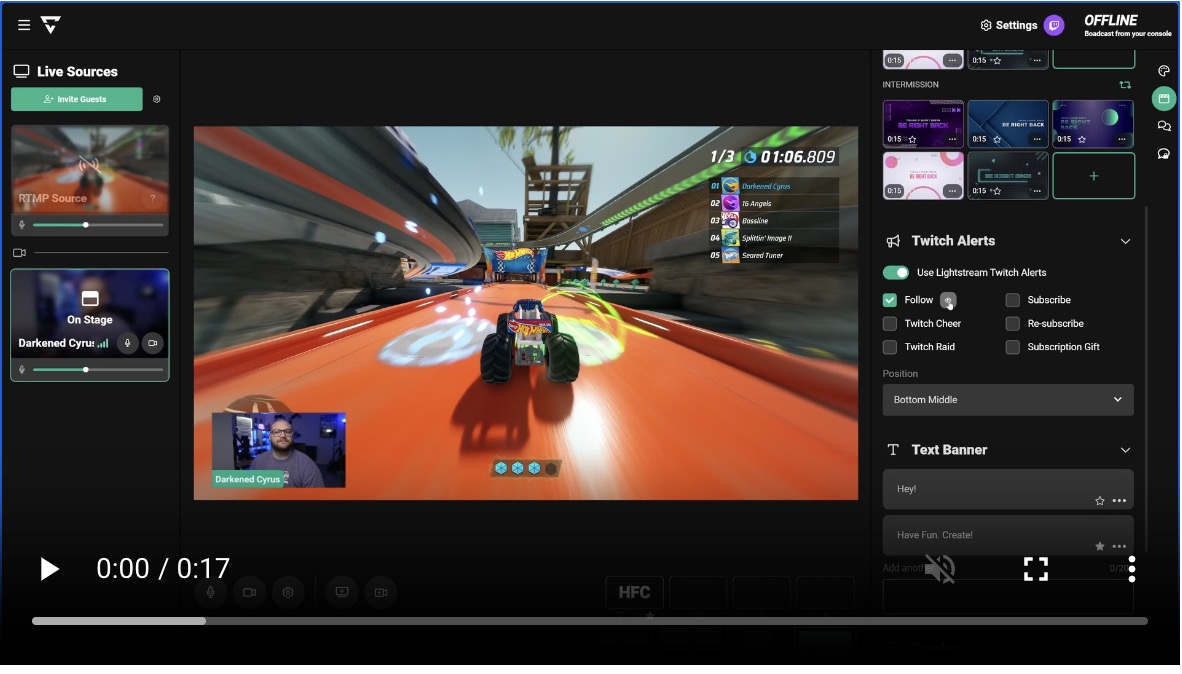The image size is (1182, 674).
Task: Uncheck the Follow alert checkbox
Action: [890, 300]
